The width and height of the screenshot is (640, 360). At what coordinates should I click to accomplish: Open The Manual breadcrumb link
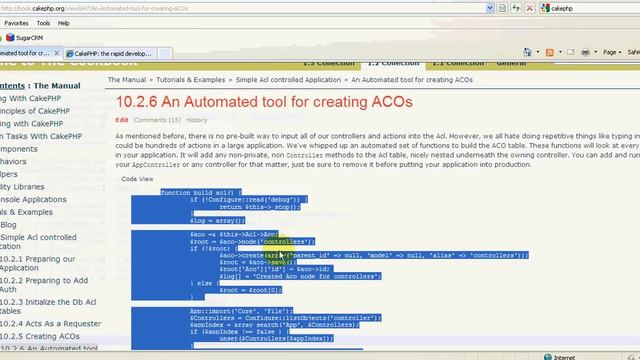tap(127, 80)
